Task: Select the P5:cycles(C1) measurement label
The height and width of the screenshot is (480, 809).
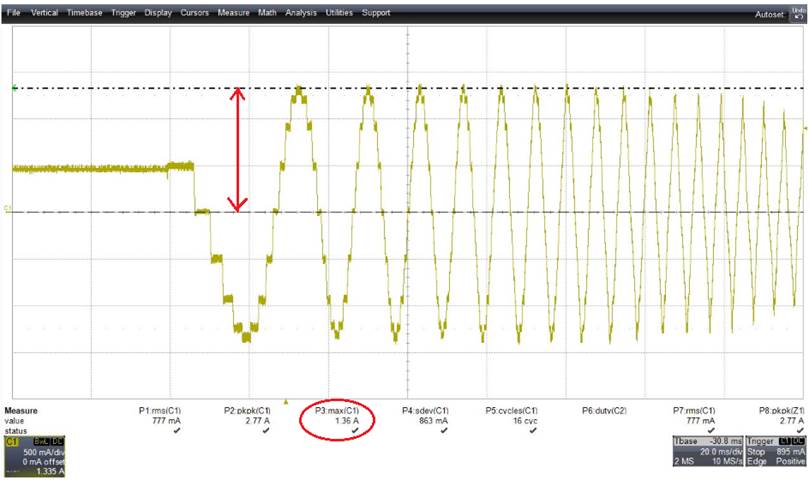Action: point(511,411)
